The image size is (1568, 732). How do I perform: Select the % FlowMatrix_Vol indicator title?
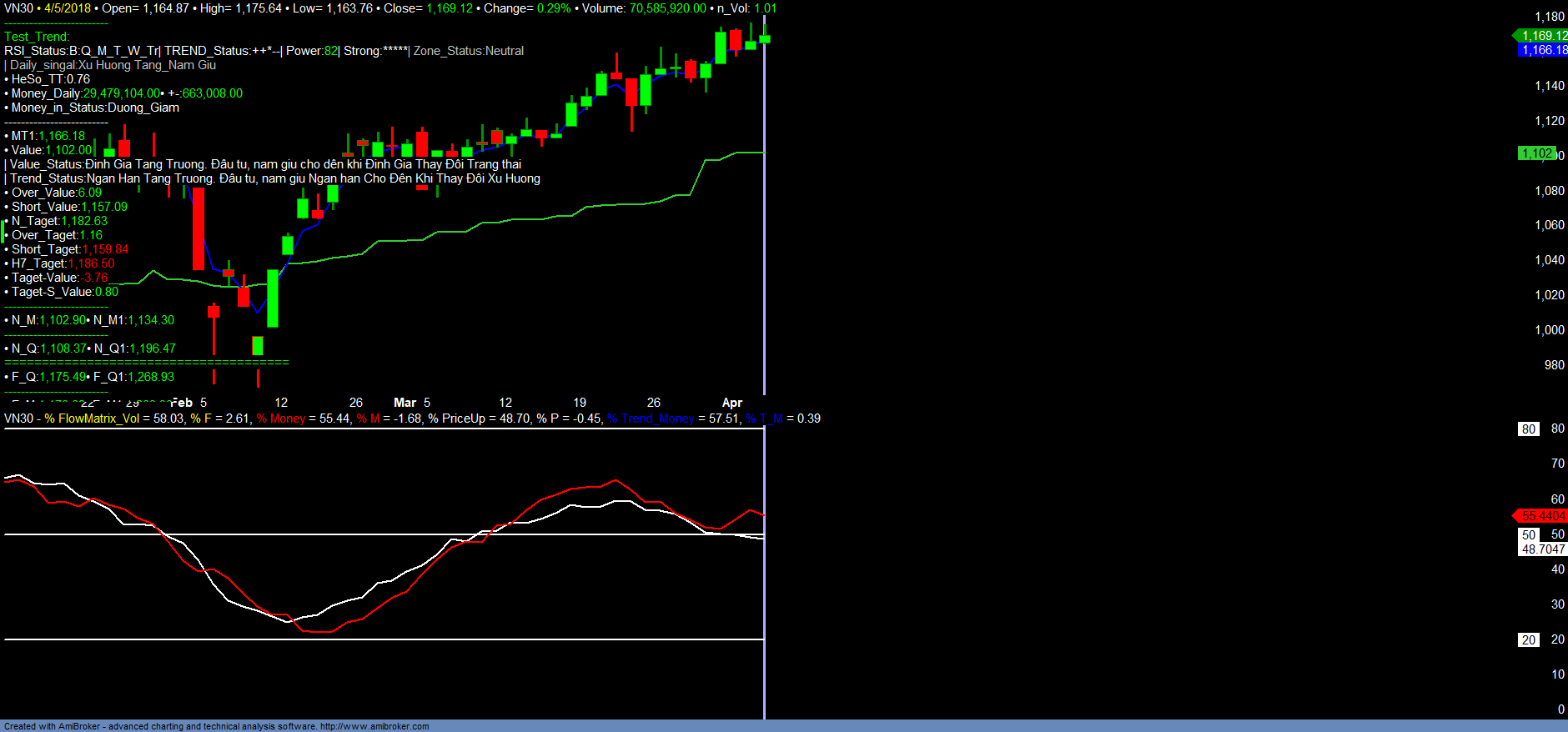pos(92,419)
